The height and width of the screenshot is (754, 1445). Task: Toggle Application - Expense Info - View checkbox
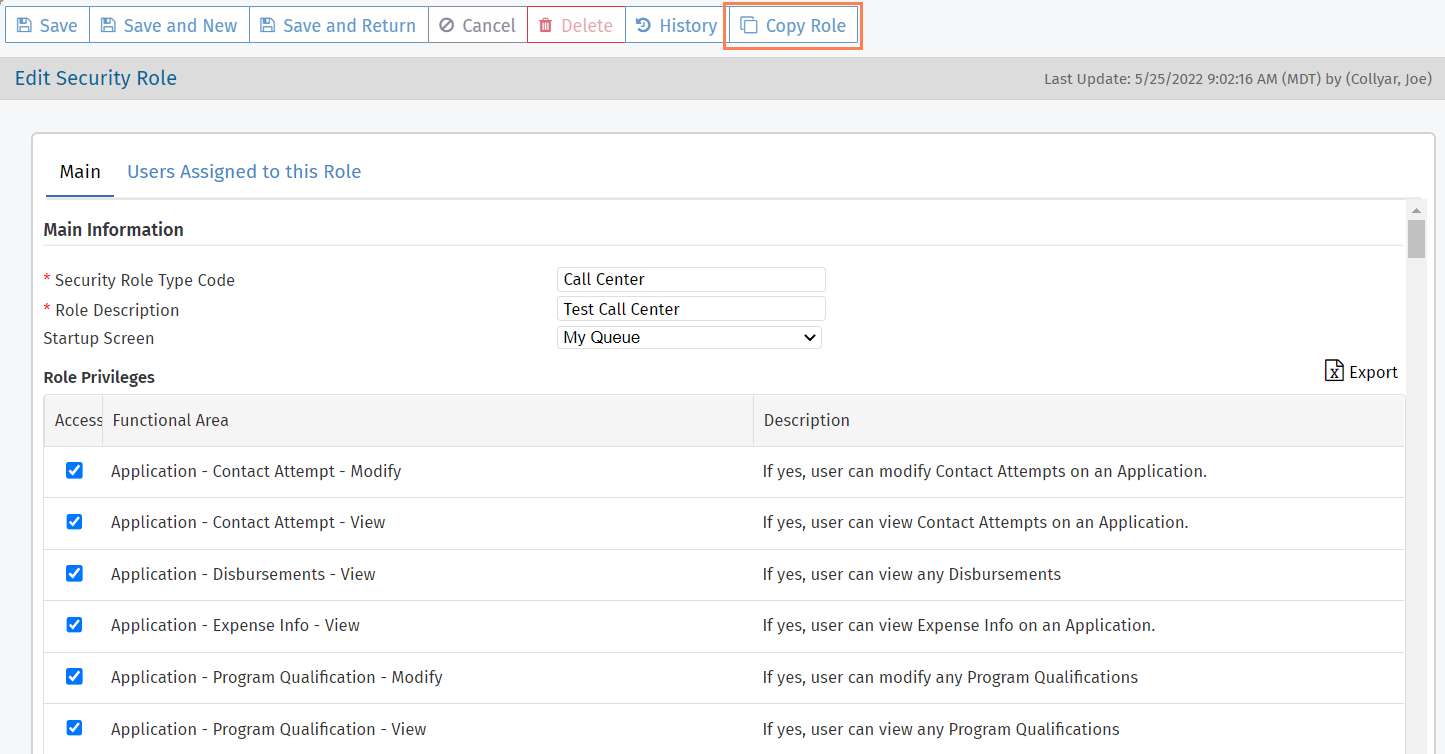74,625
